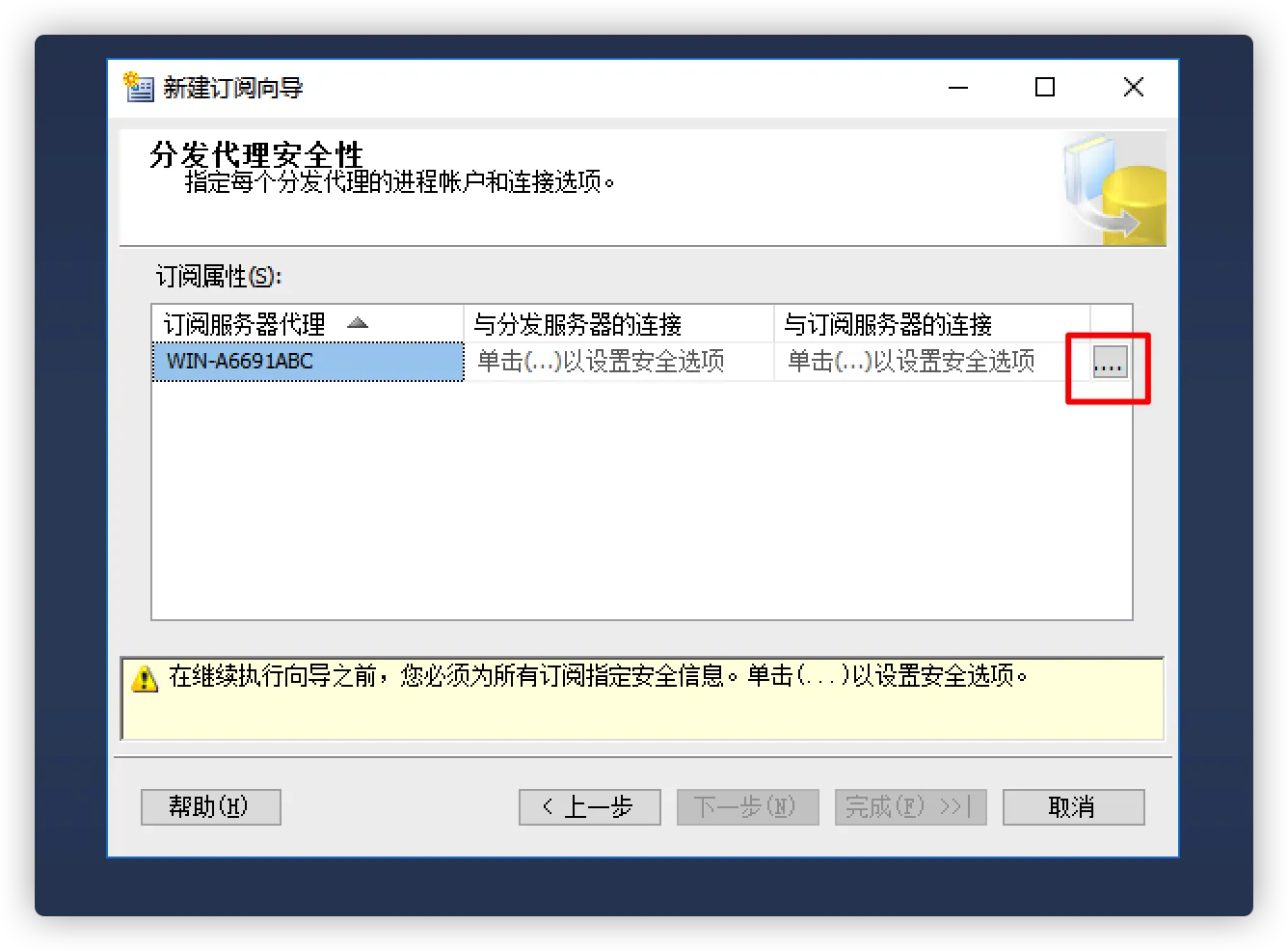Click the warning message about security information
Viewport: 1288px width, 951px height.
[x=599, y=676]
